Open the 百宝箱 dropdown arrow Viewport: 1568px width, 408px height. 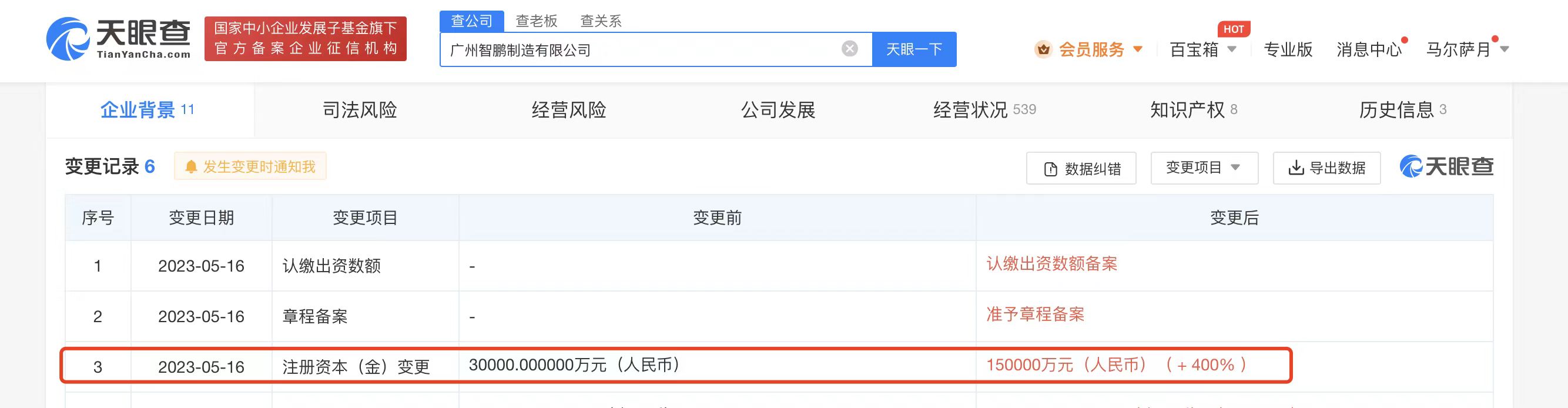(1232, 49)
